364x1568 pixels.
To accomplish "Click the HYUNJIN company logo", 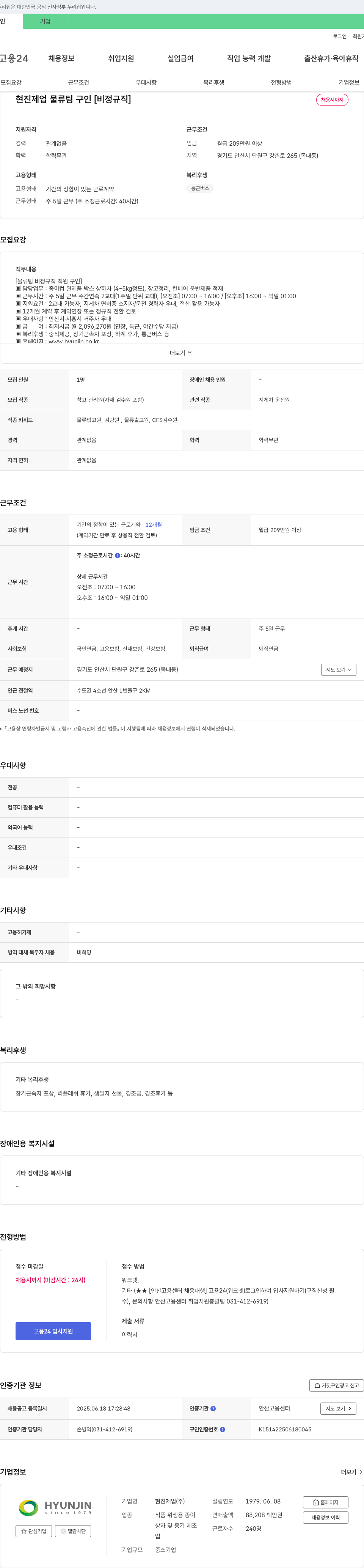I will 55,1508.
